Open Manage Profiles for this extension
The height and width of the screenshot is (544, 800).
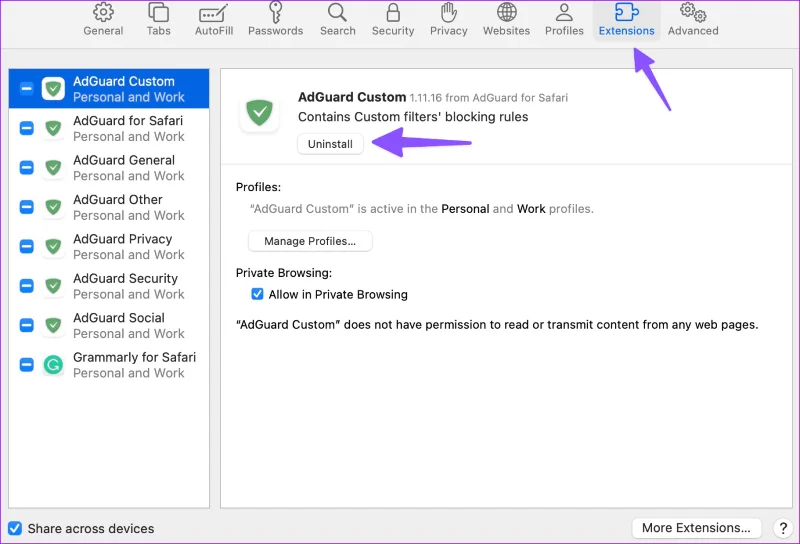[x=310, y=241]
